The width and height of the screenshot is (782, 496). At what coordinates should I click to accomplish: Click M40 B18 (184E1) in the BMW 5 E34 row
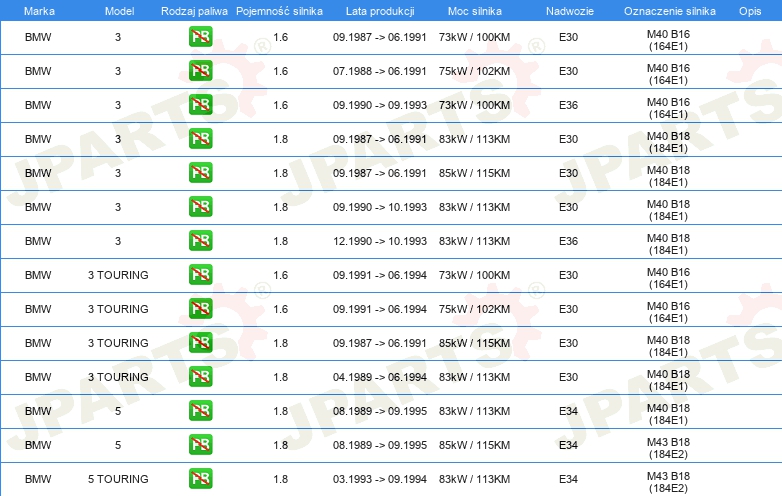click(668, 414)
